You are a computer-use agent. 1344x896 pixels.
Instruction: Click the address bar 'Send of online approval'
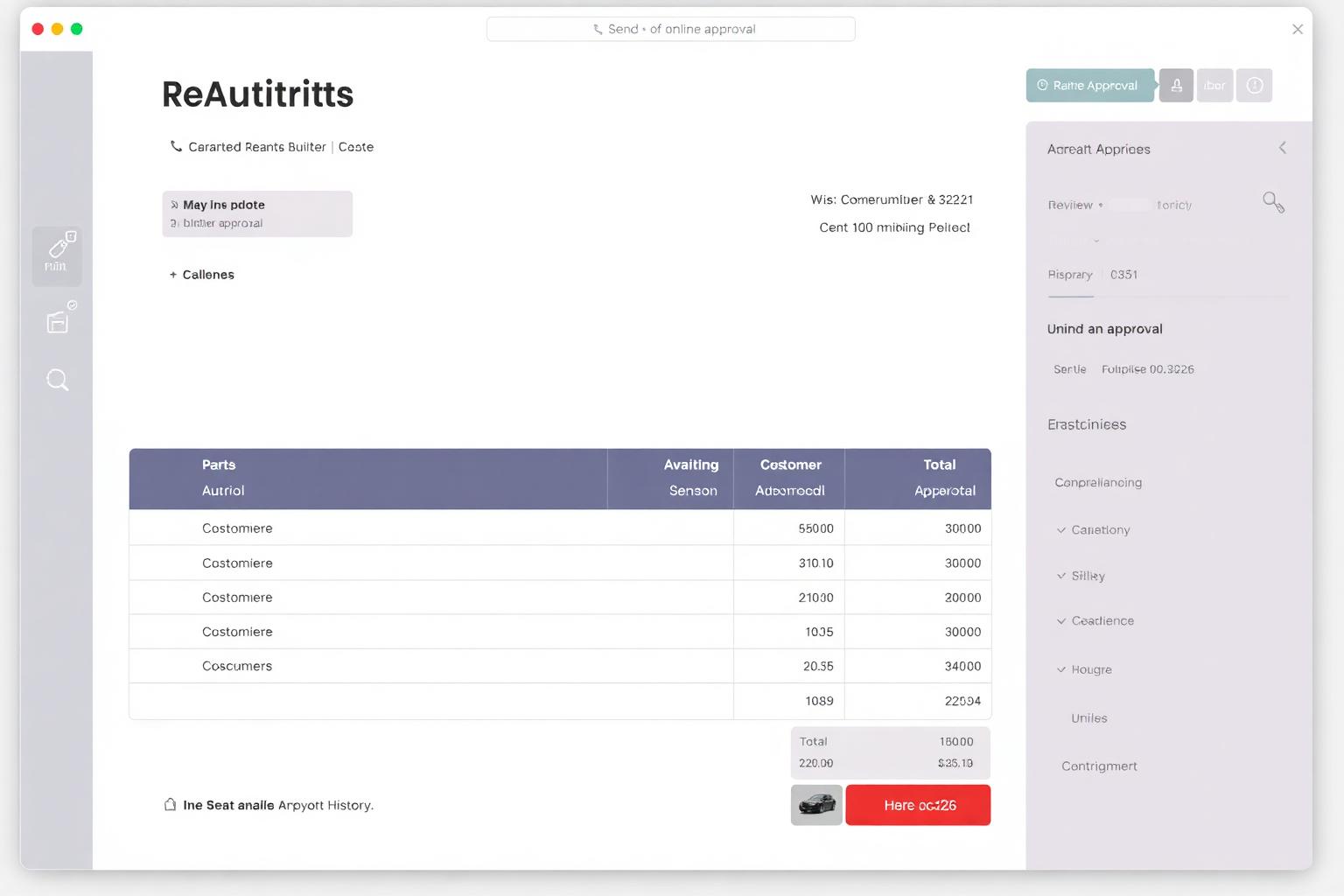coord(670,29)
